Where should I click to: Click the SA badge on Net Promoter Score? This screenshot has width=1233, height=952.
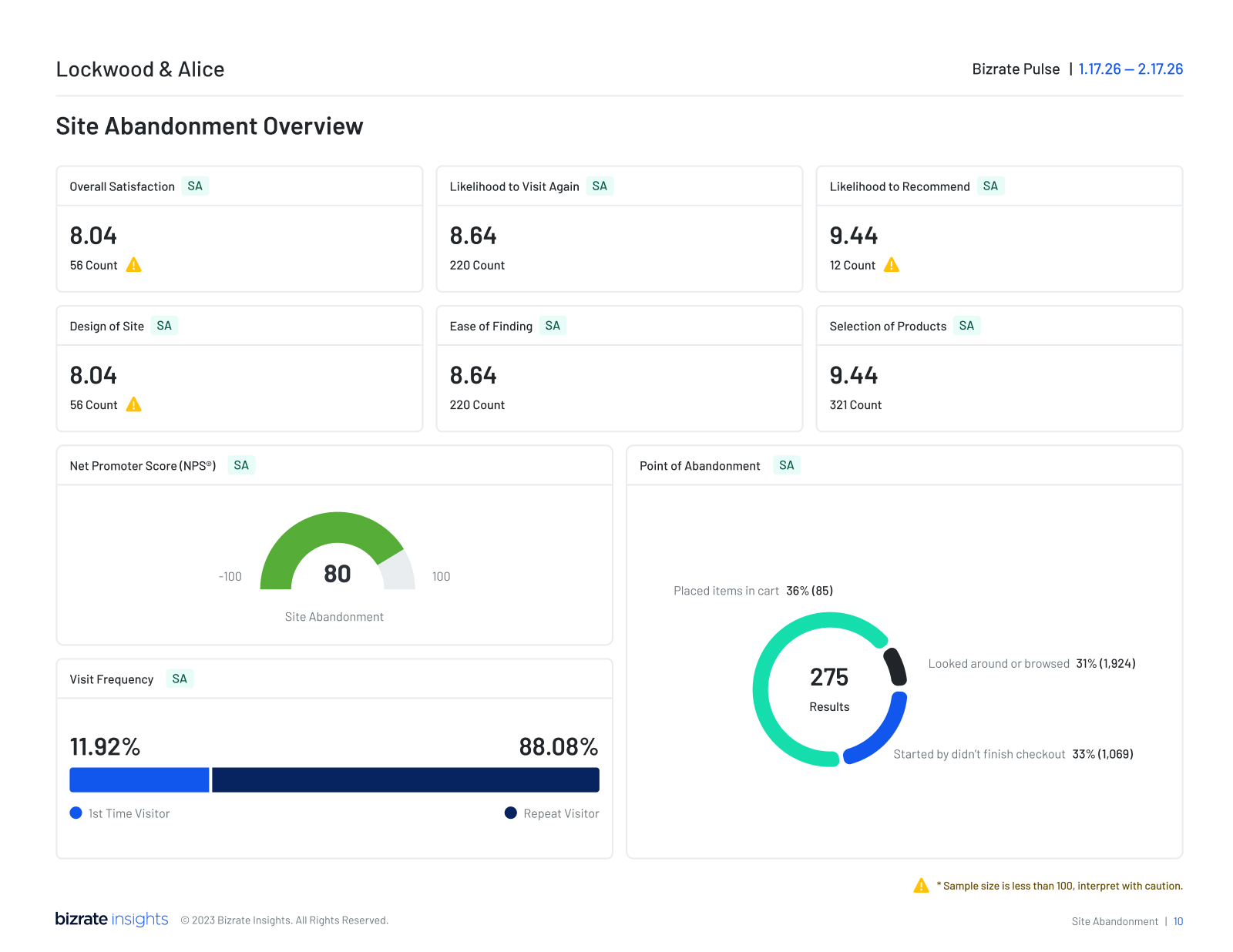(x=241, y=465)
